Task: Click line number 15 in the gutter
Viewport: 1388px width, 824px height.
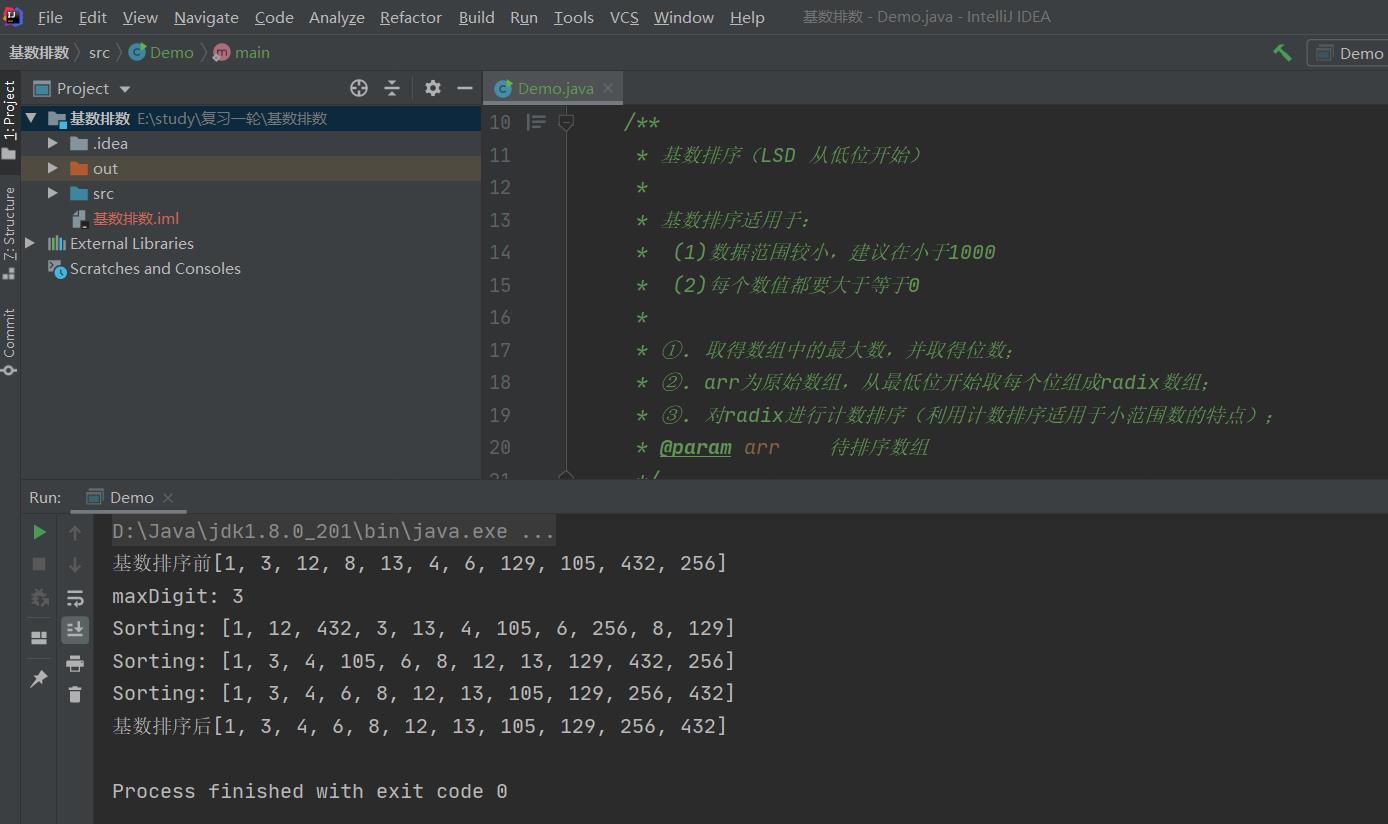Action: pos(500,286)
